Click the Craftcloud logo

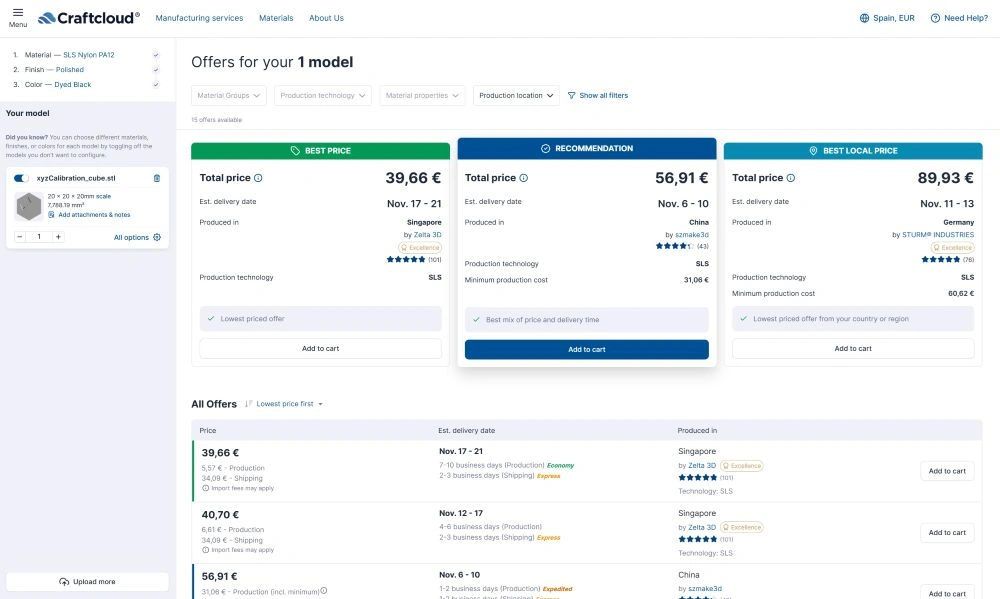88,18
